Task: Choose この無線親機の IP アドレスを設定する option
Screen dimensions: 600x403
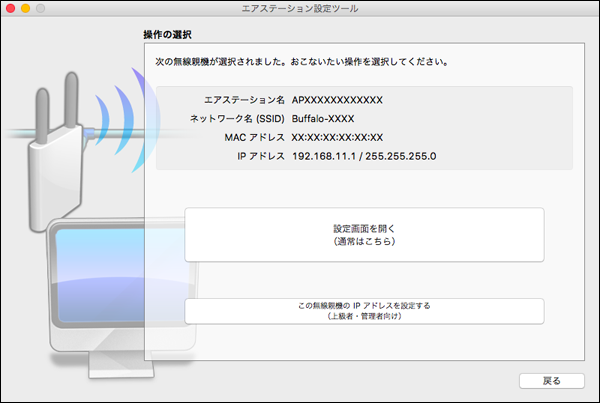Action: [x=364, y=311]
